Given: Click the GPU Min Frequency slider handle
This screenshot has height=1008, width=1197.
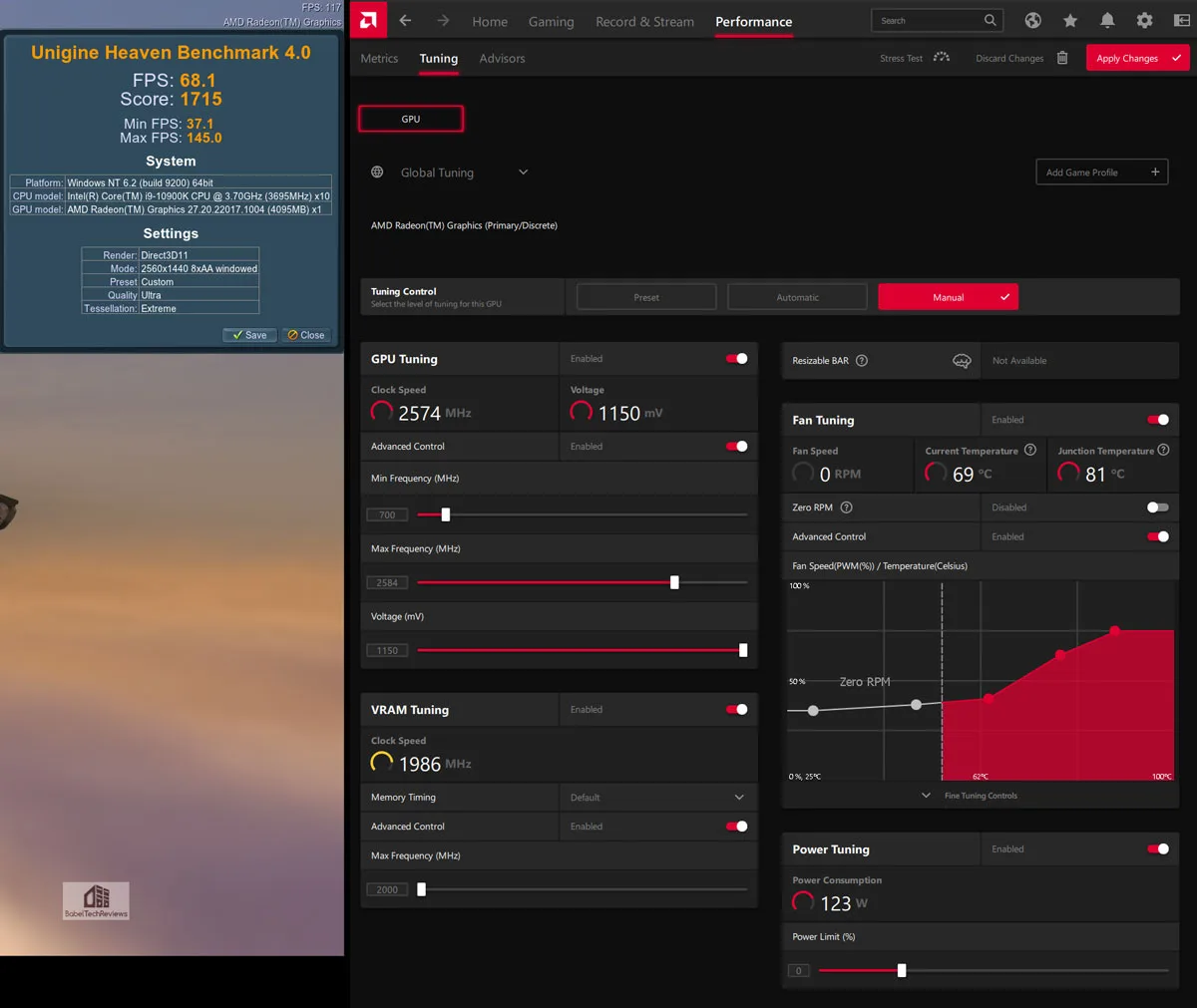Looking at the screenshot, I should pos(446,514).
